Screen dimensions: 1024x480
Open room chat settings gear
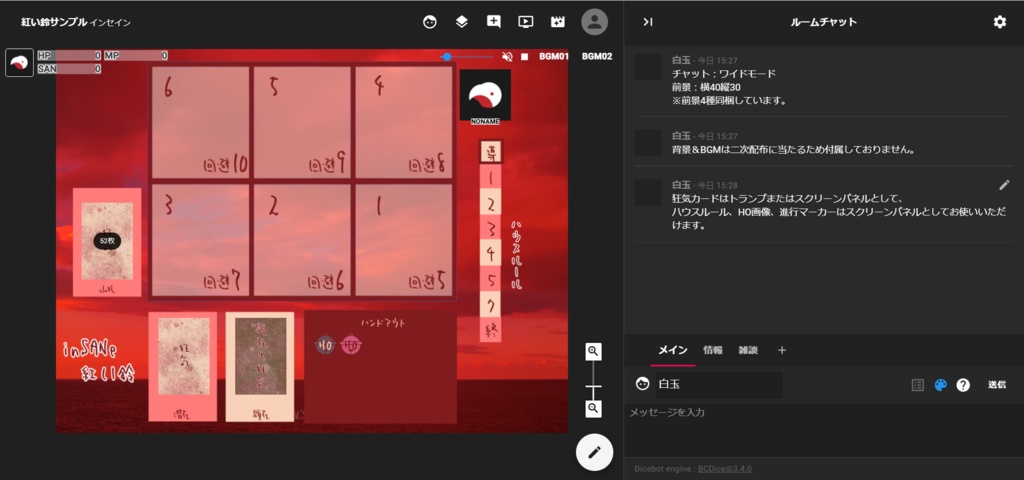(x=1000, y=22)
